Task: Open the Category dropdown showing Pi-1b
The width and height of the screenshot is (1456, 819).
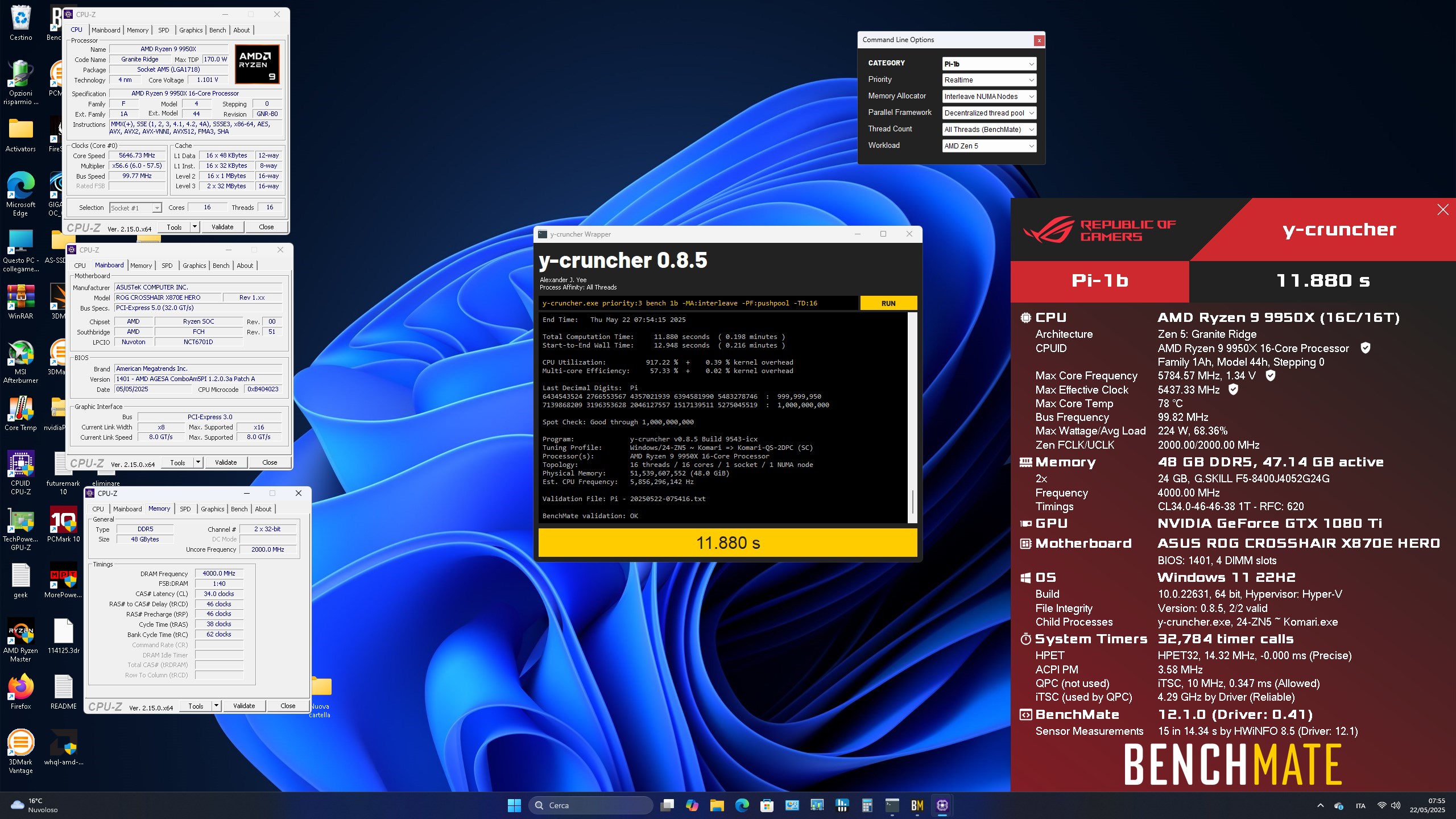Action: (x=989, y=64)
